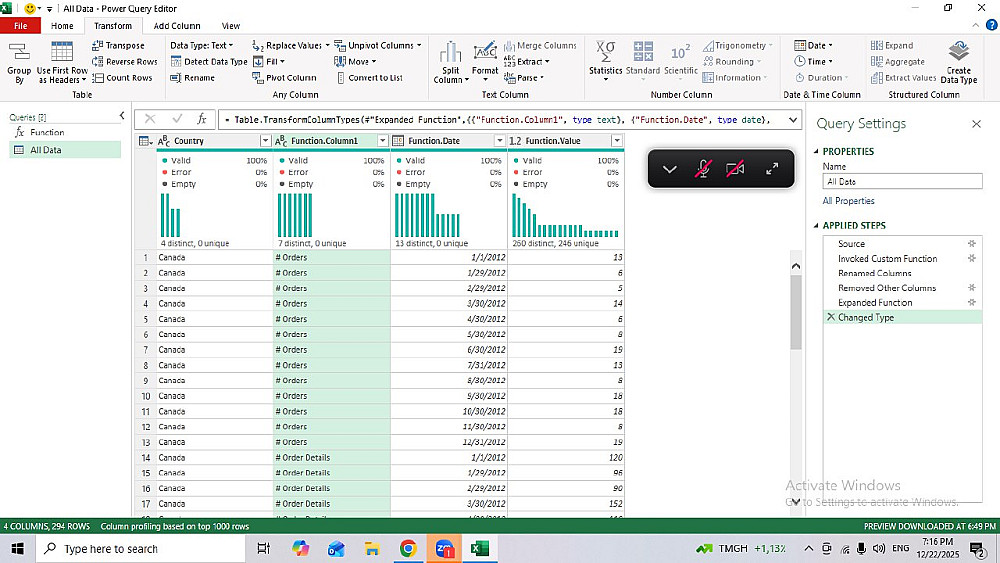1000x563 pixels.
Task: Switch to the Add Column tab
Action: [176, 26]
